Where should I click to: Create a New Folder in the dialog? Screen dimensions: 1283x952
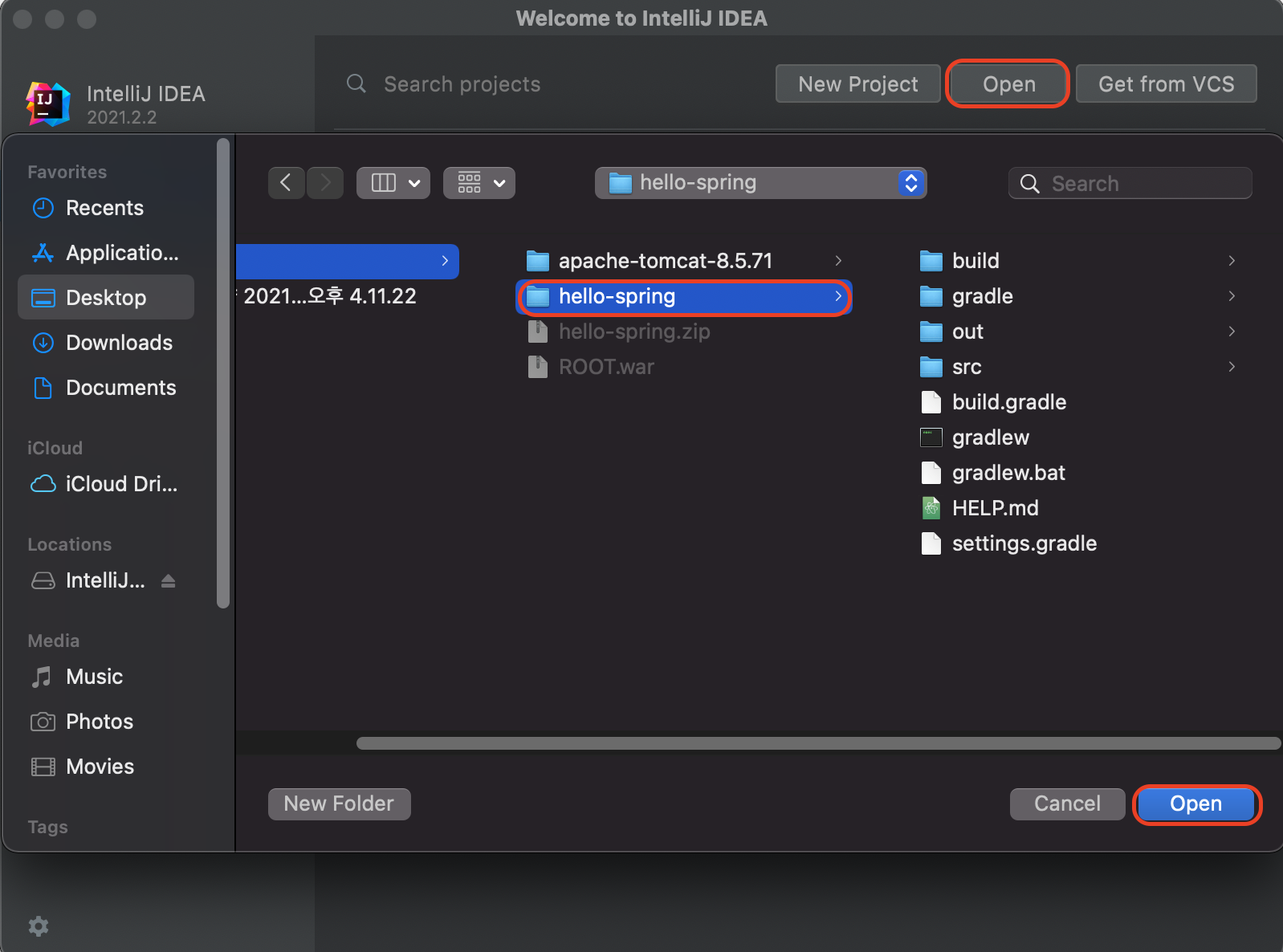(339, 804)
